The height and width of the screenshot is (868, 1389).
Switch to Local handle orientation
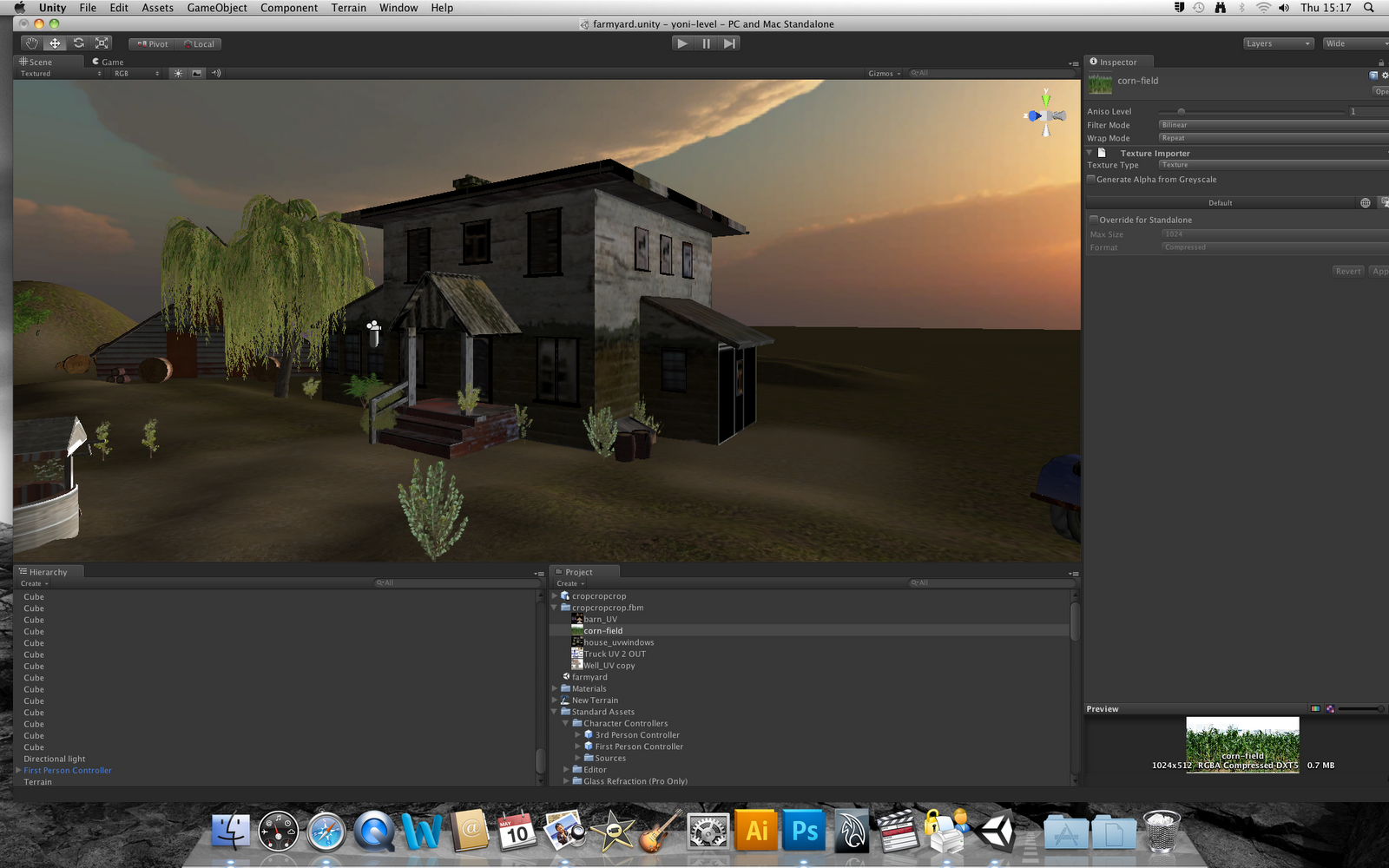click(x=200, y=43)
